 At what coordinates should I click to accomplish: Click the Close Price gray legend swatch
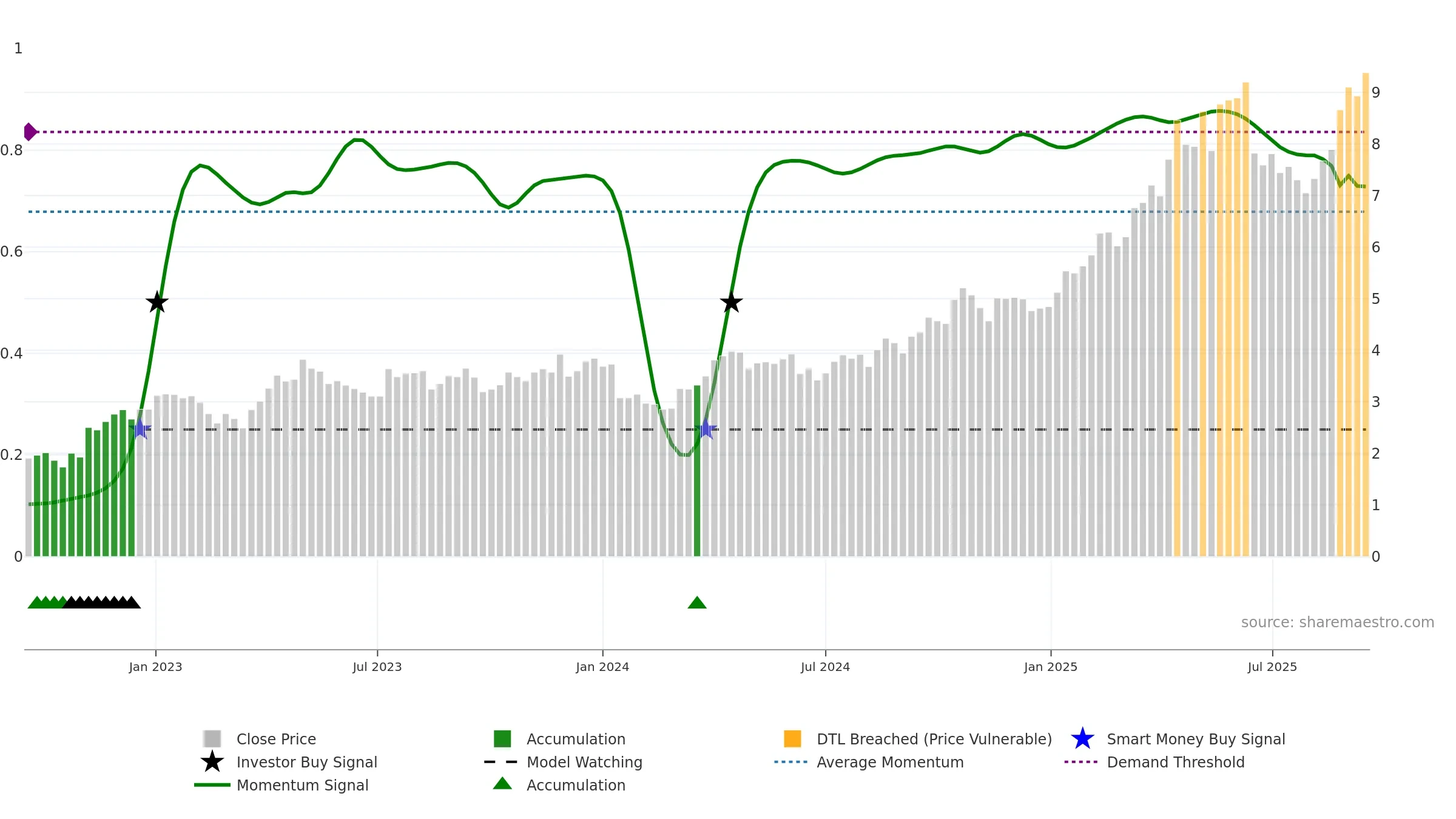tap(212, 738)
